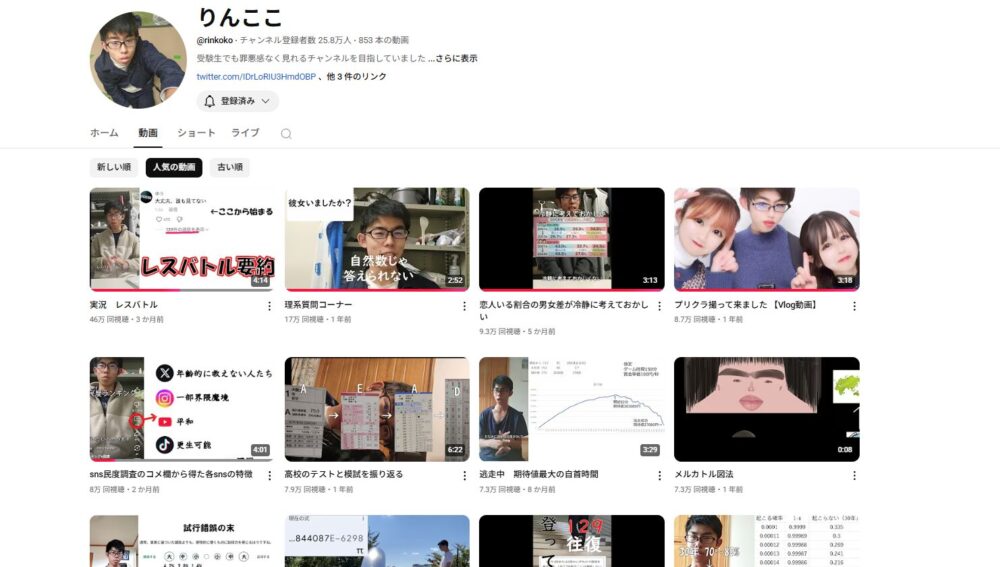Open the options menu for メルカトル図法

854,476
